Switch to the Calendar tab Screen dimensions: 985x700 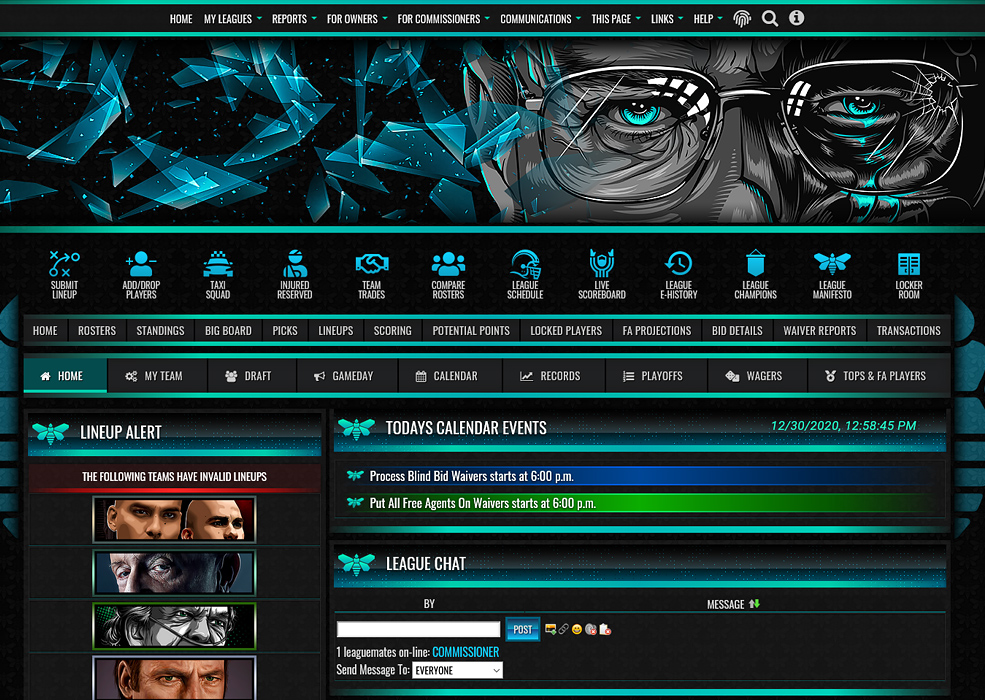tap(450, 376)
